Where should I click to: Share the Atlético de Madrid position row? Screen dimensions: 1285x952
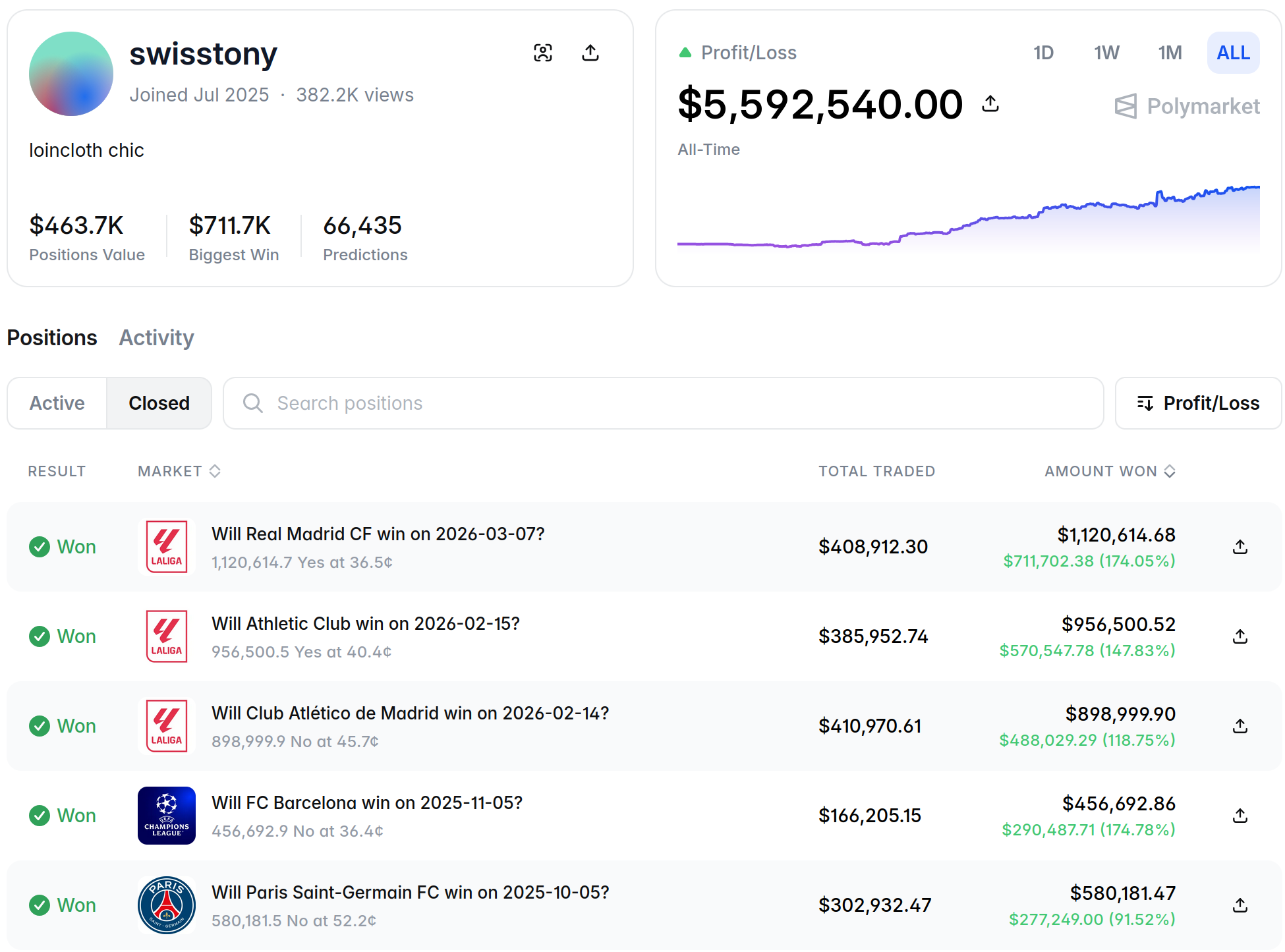point(1240,726)
